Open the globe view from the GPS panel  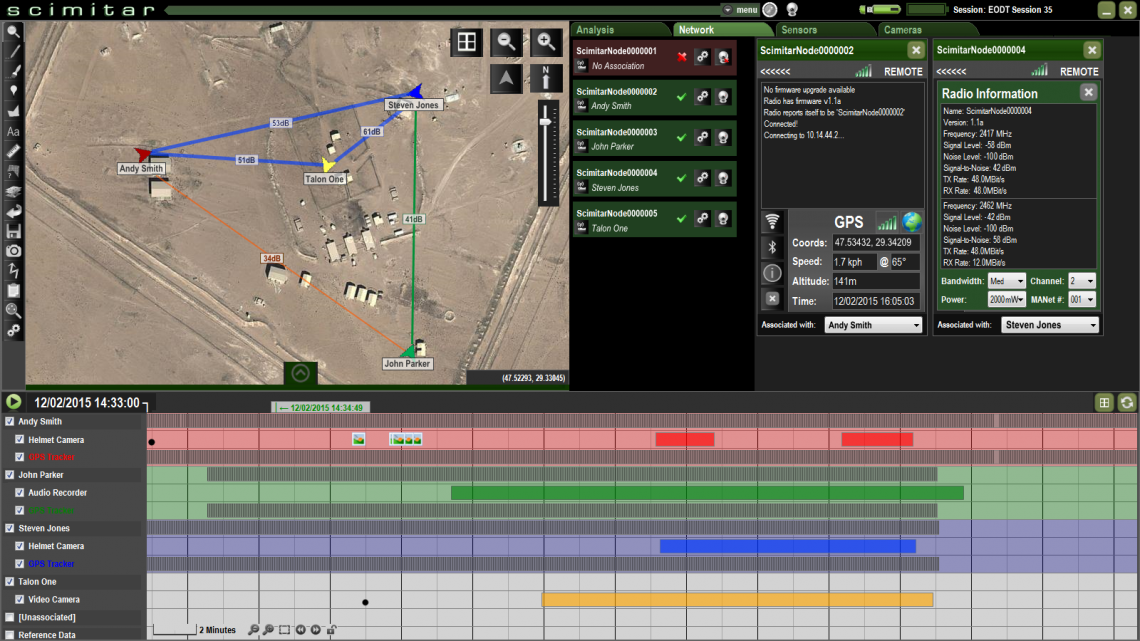(x=912, y=222)
